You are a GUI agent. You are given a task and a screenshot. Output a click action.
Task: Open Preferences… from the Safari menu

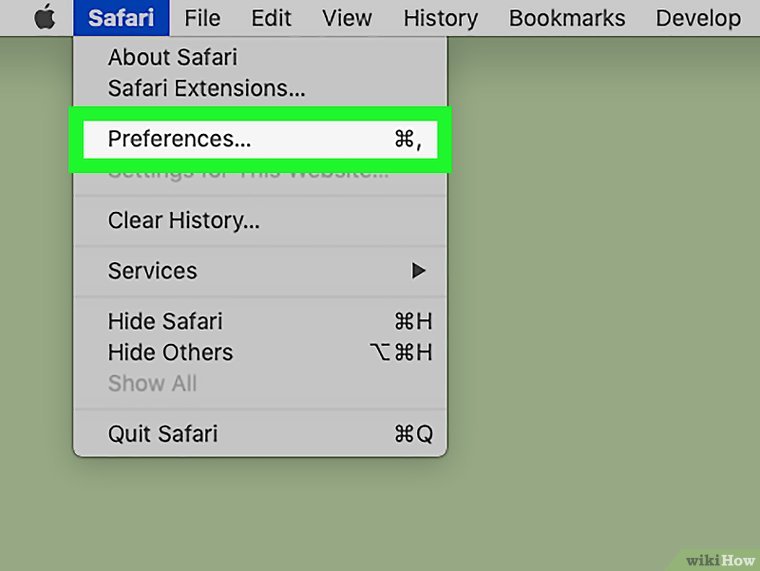tap(180, 139)
